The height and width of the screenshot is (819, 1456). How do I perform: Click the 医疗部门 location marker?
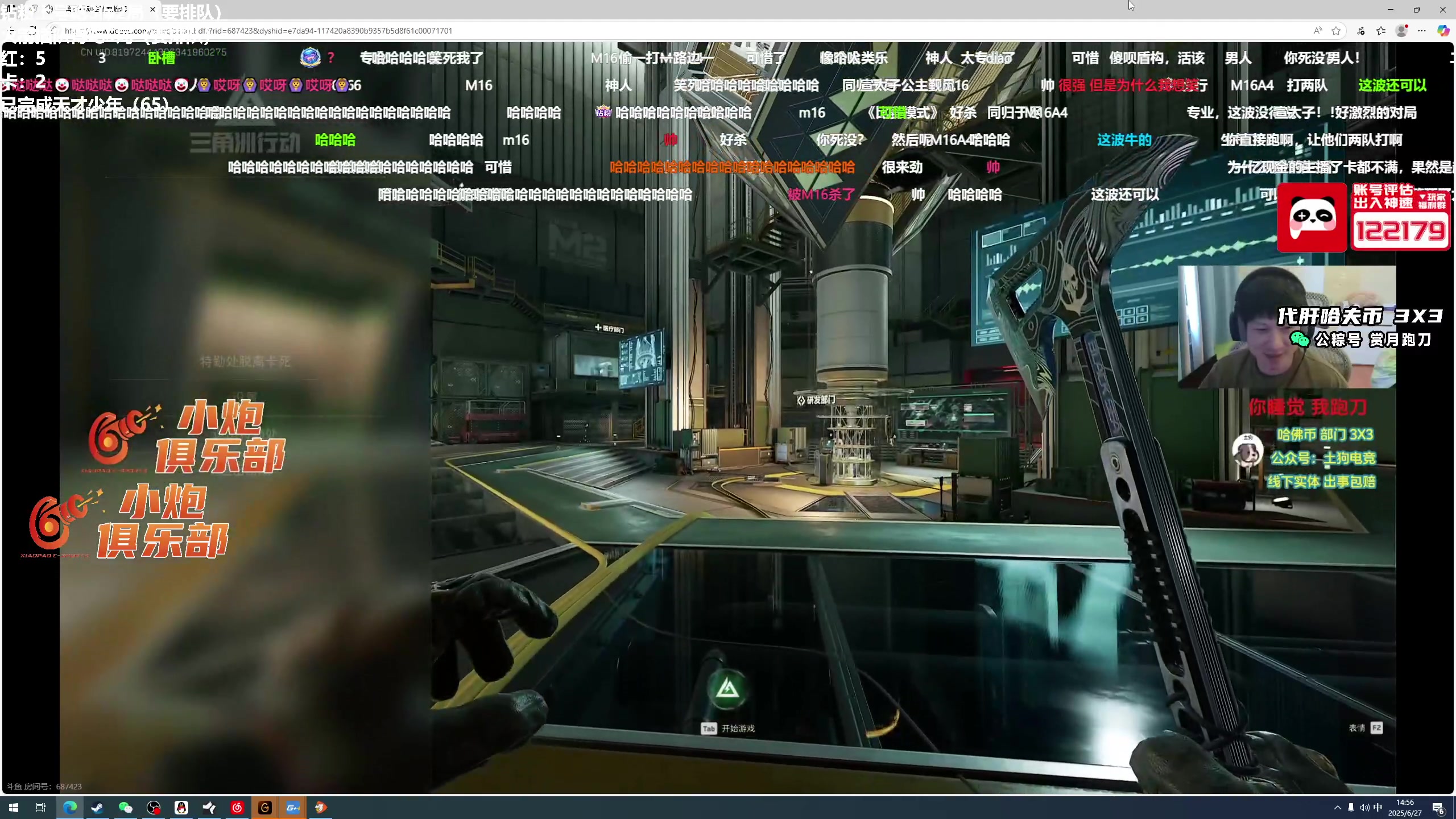[609, 329]
